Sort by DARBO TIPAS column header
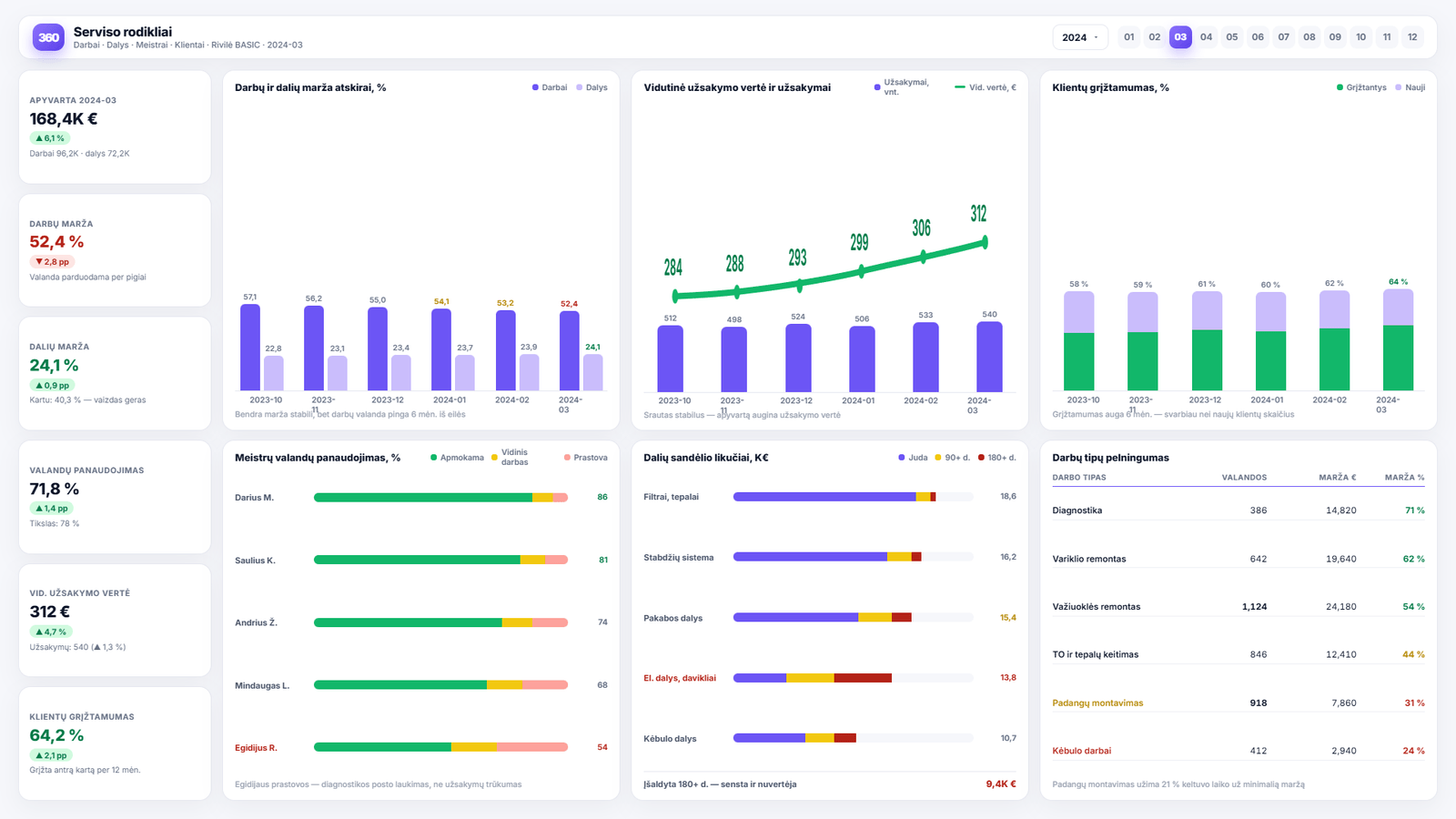The image size is (1456, 819). tap(1079, 477)
